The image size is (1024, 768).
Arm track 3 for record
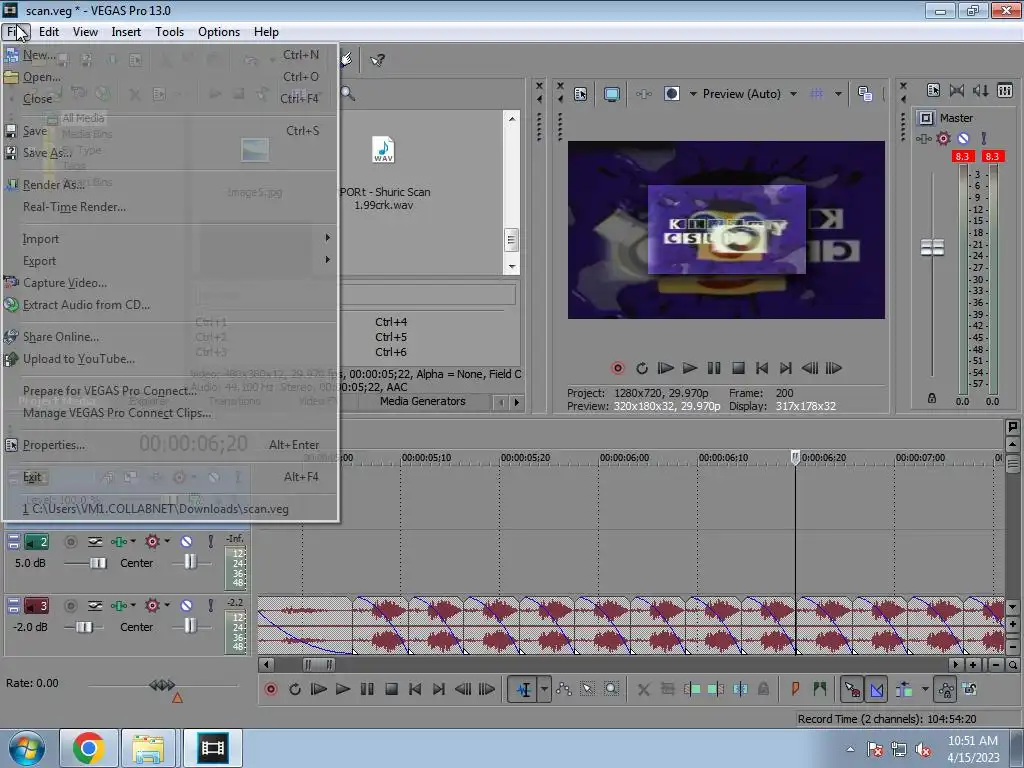click(x=71, y=605)
